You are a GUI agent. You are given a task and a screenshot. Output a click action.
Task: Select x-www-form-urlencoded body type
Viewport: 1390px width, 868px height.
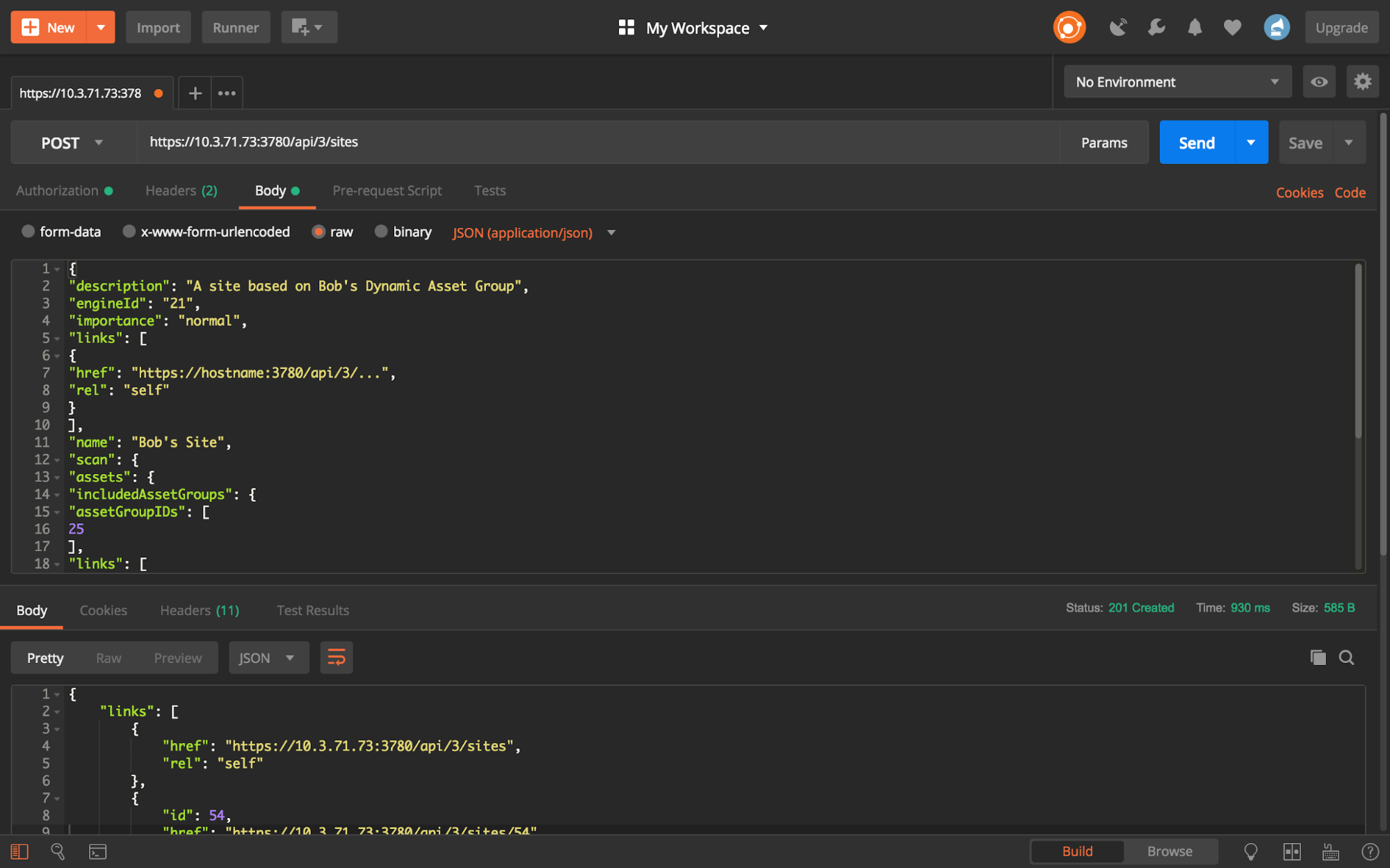[129, 231]
